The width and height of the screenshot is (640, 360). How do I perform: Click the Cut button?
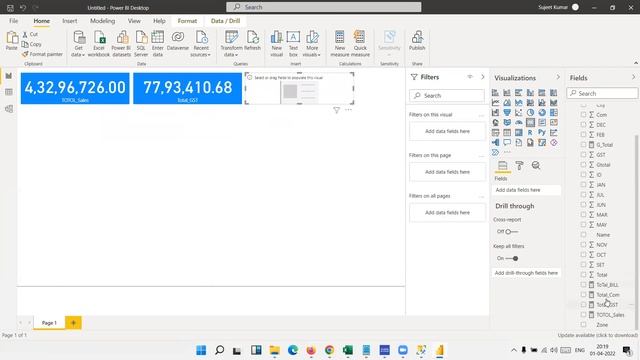[30, 34]
